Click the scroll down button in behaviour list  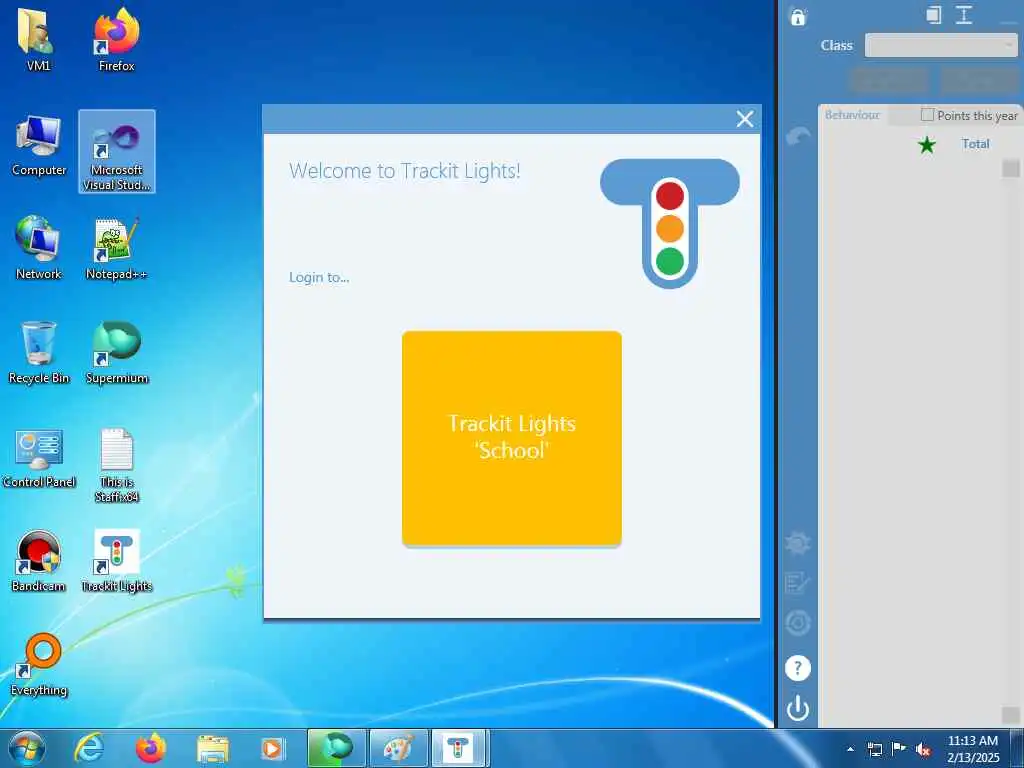[x=1010, y=714]
